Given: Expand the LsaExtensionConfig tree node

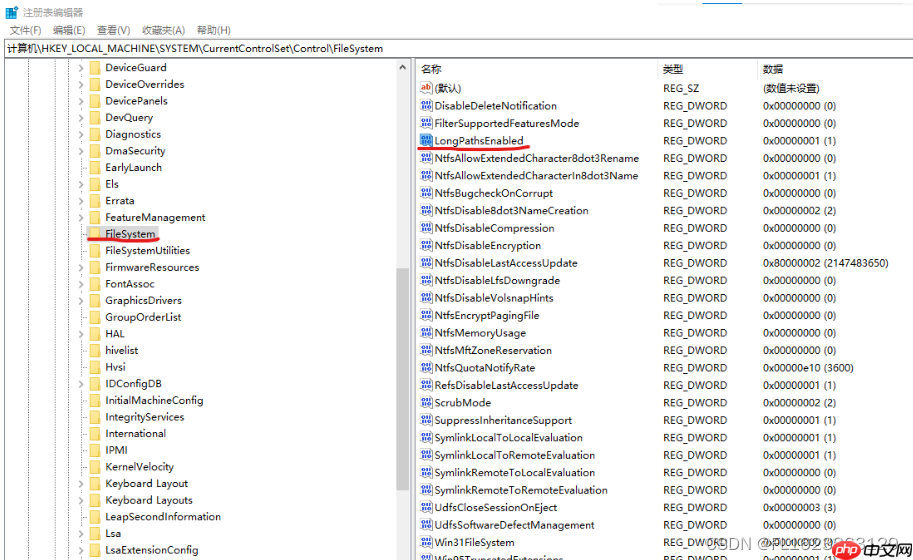Looking at the screenshot, I should point(81,550).
